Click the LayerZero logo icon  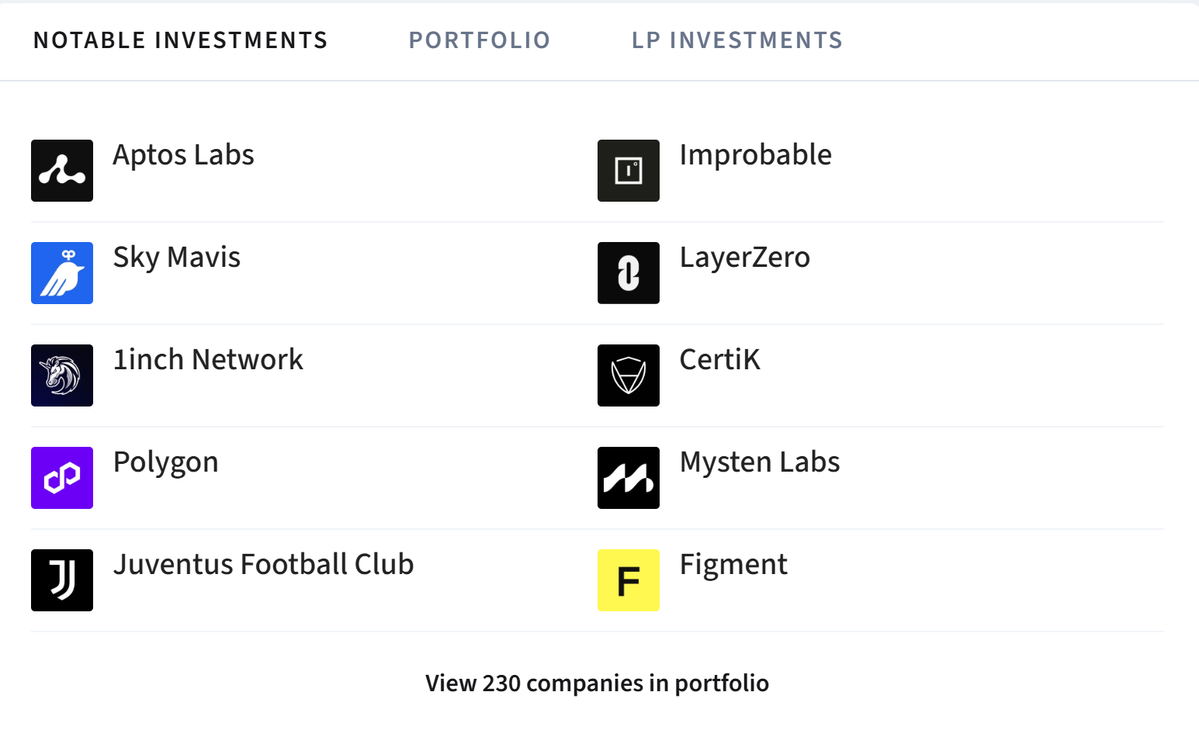pos(628,273)
